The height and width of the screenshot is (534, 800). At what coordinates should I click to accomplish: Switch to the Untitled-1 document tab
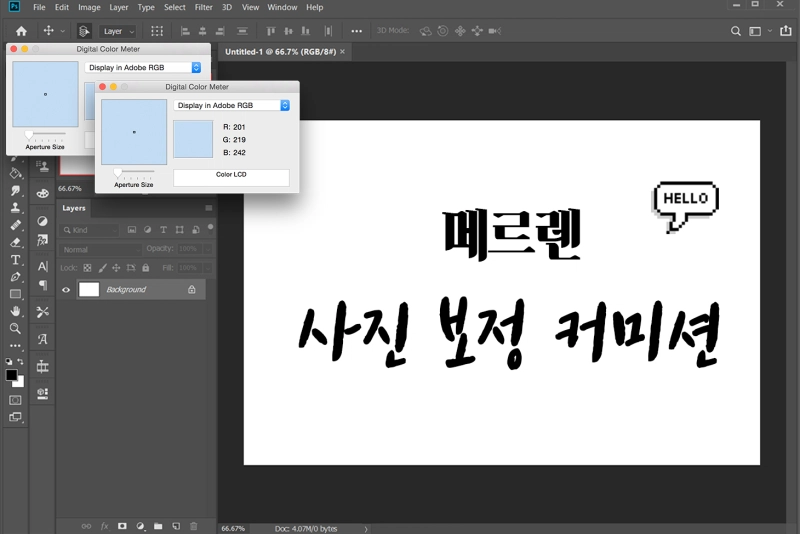pos(281,51)
